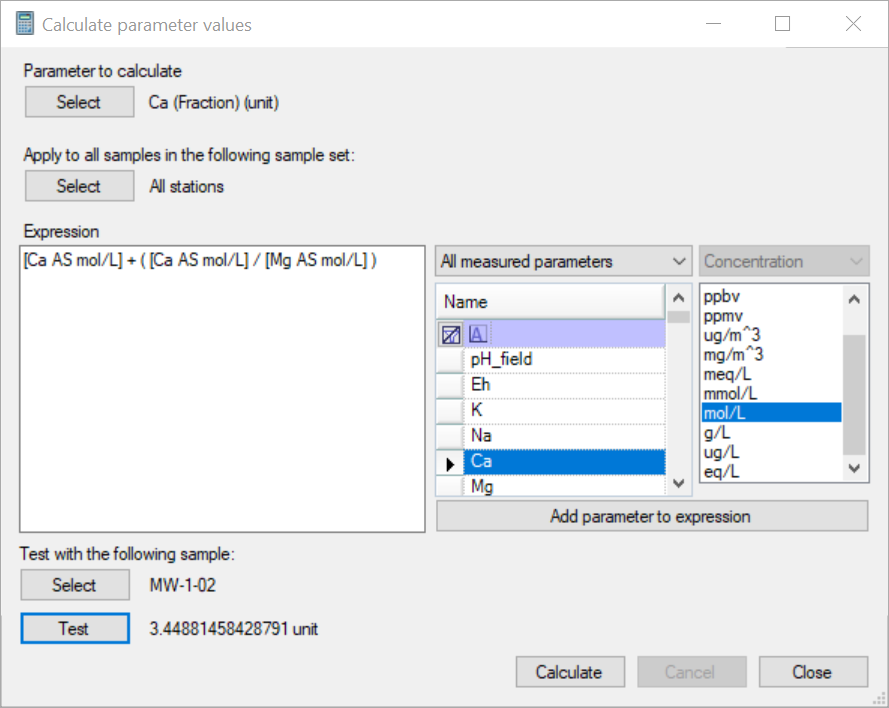Click units list scroll up arrow

pos(854,299)
